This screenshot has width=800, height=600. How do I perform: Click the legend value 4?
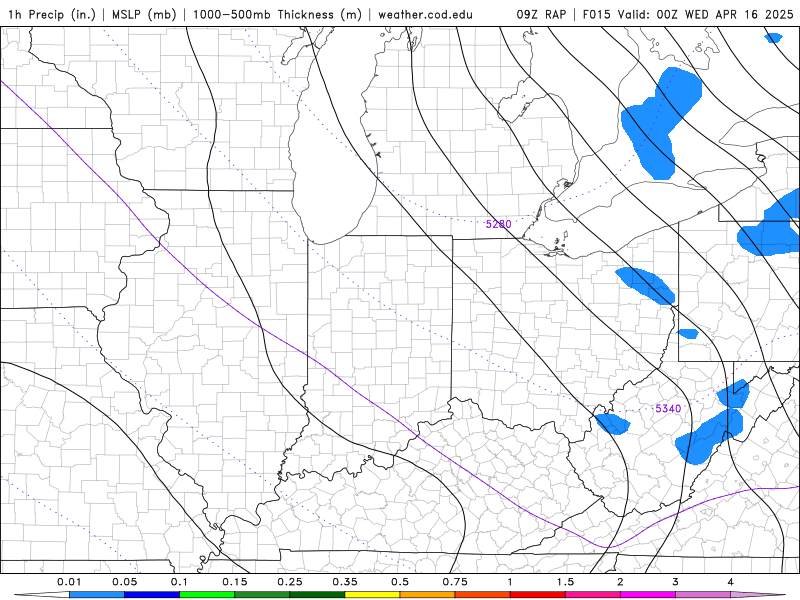(x=731, y=582)
